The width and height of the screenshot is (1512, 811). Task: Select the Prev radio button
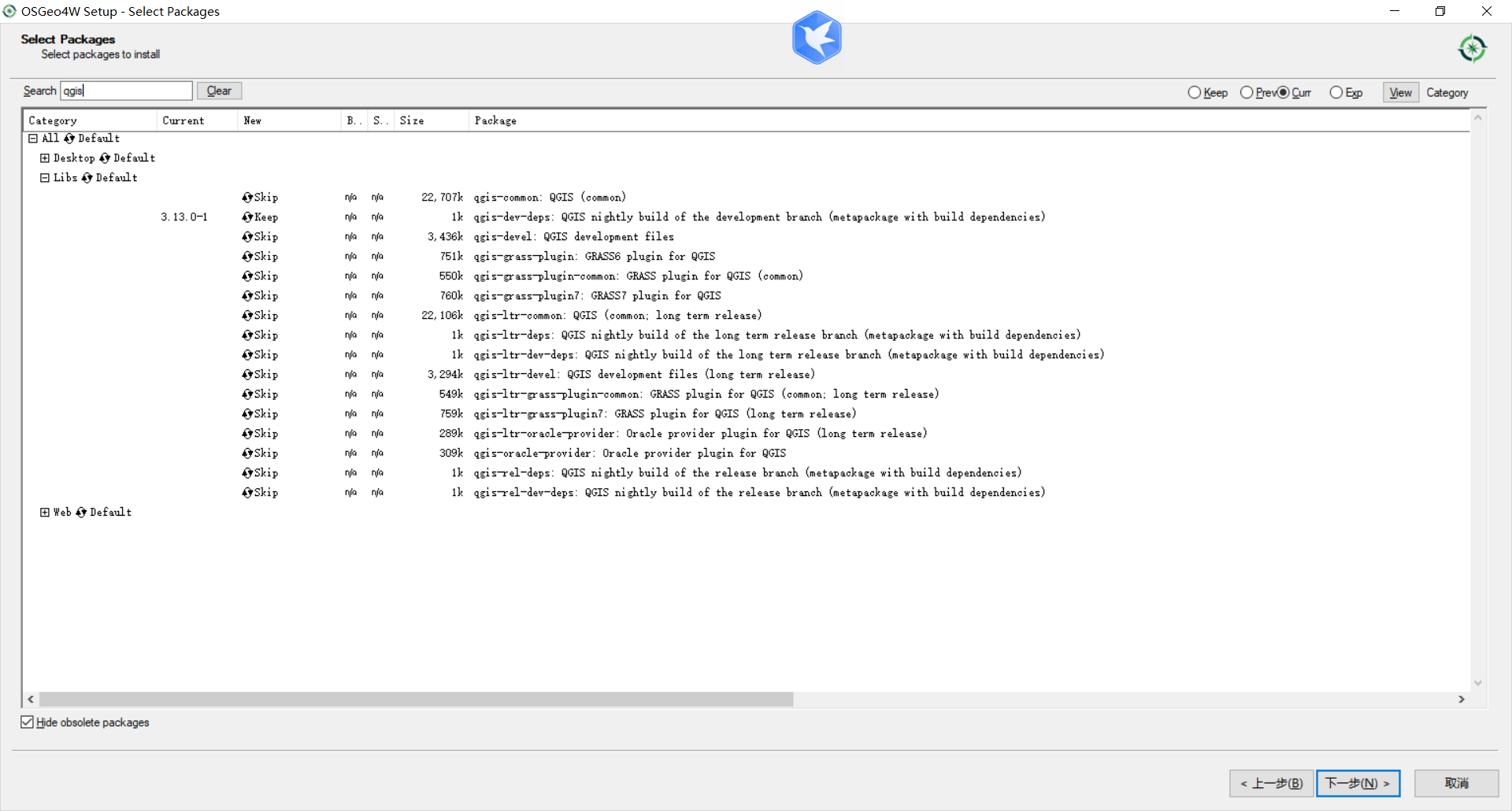(x=1247, y=93)
